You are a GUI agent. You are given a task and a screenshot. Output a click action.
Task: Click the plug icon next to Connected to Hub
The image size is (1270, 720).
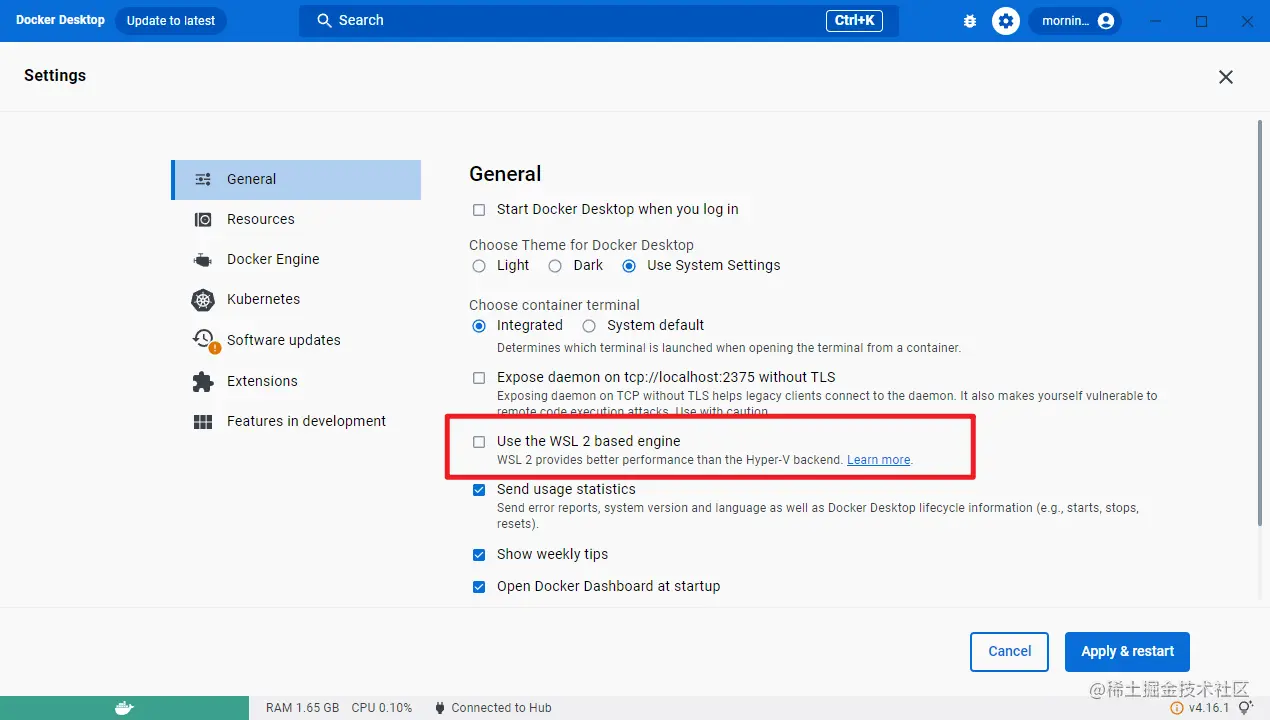point(439,708)
